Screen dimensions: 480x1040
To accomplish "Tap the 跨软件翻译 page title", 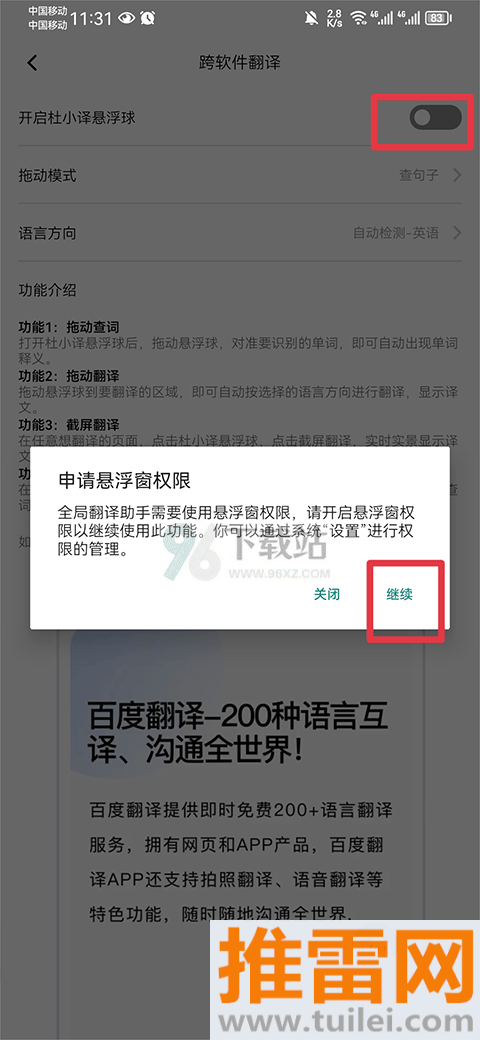I will (x=240, y=63).
